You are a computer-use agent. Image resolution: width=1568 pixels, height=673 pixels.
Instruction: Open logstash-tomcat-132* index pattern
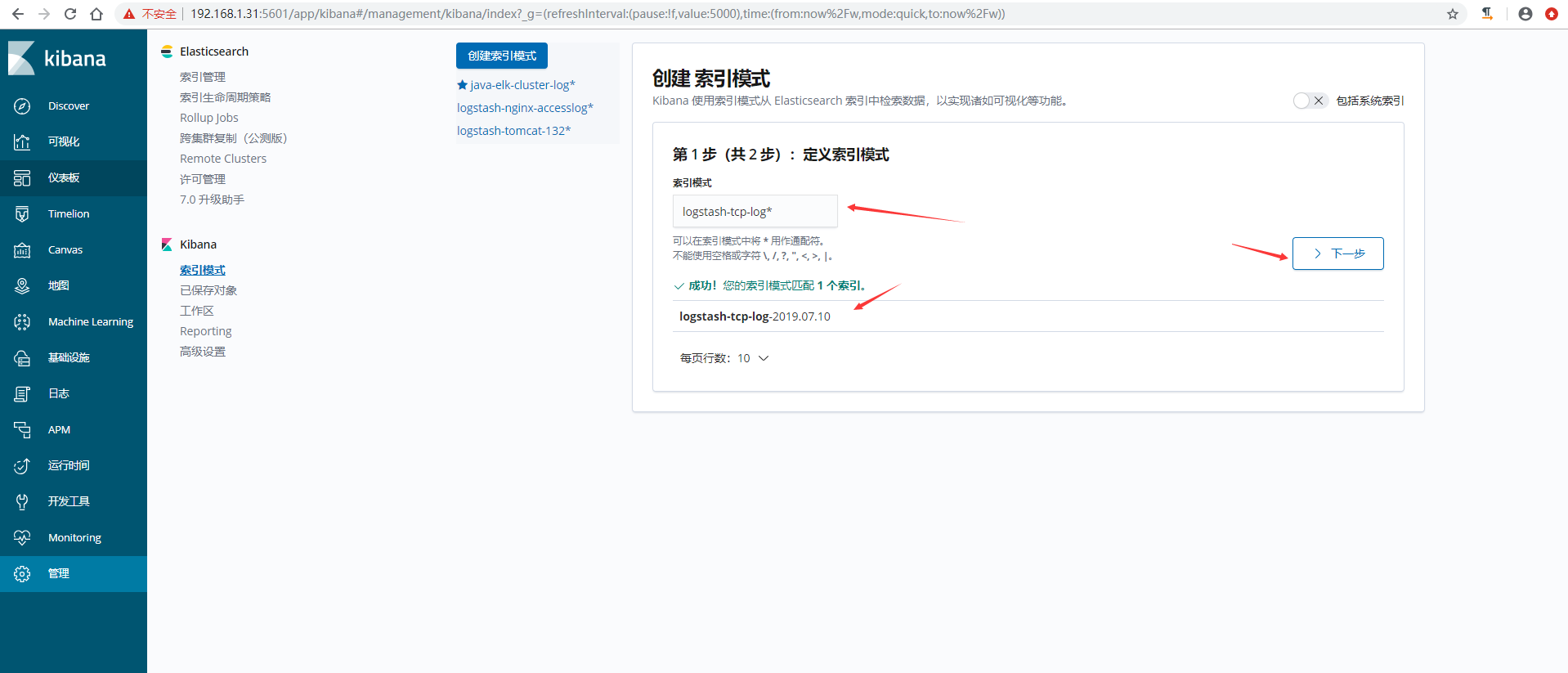point(513,131)
